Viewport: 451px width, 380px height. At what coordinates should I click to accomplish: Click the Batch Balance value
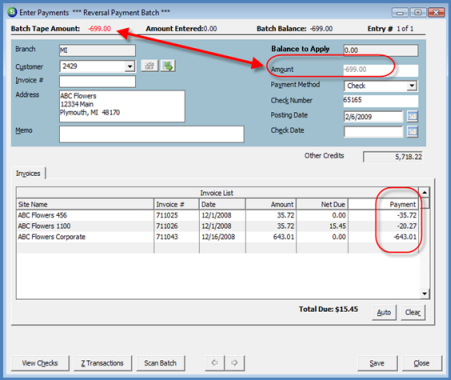coord(321,29)
